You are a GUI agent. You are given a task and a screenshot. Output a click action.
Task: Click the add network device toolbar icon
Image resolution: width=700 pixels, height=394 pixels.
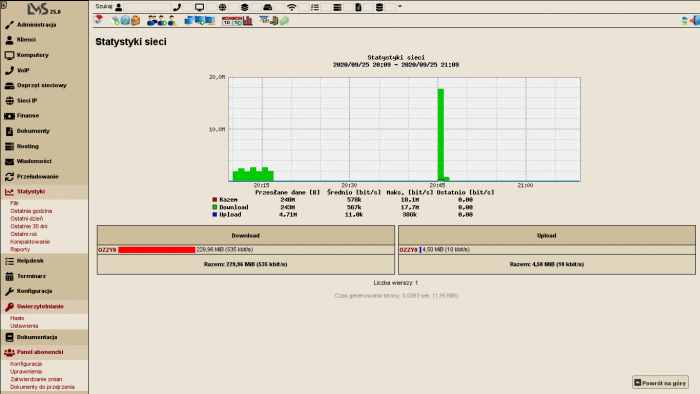[115, 21]
